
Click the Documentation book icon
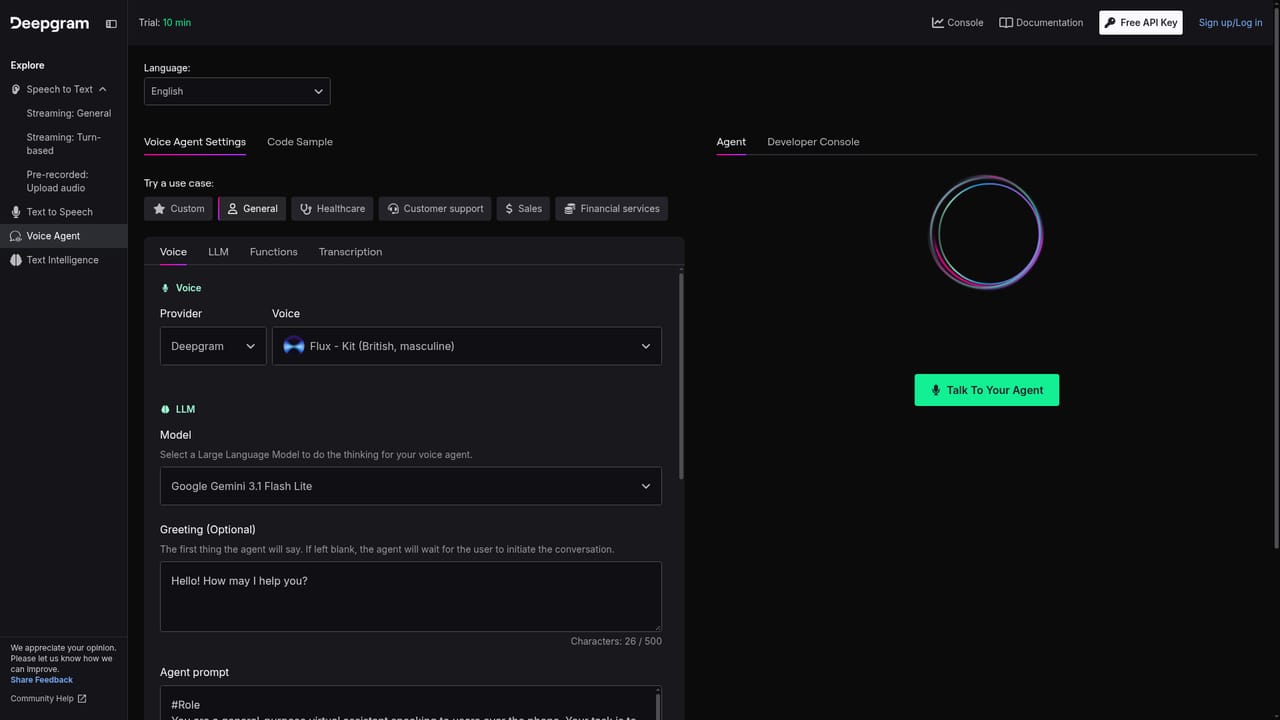click(1006, 22)
